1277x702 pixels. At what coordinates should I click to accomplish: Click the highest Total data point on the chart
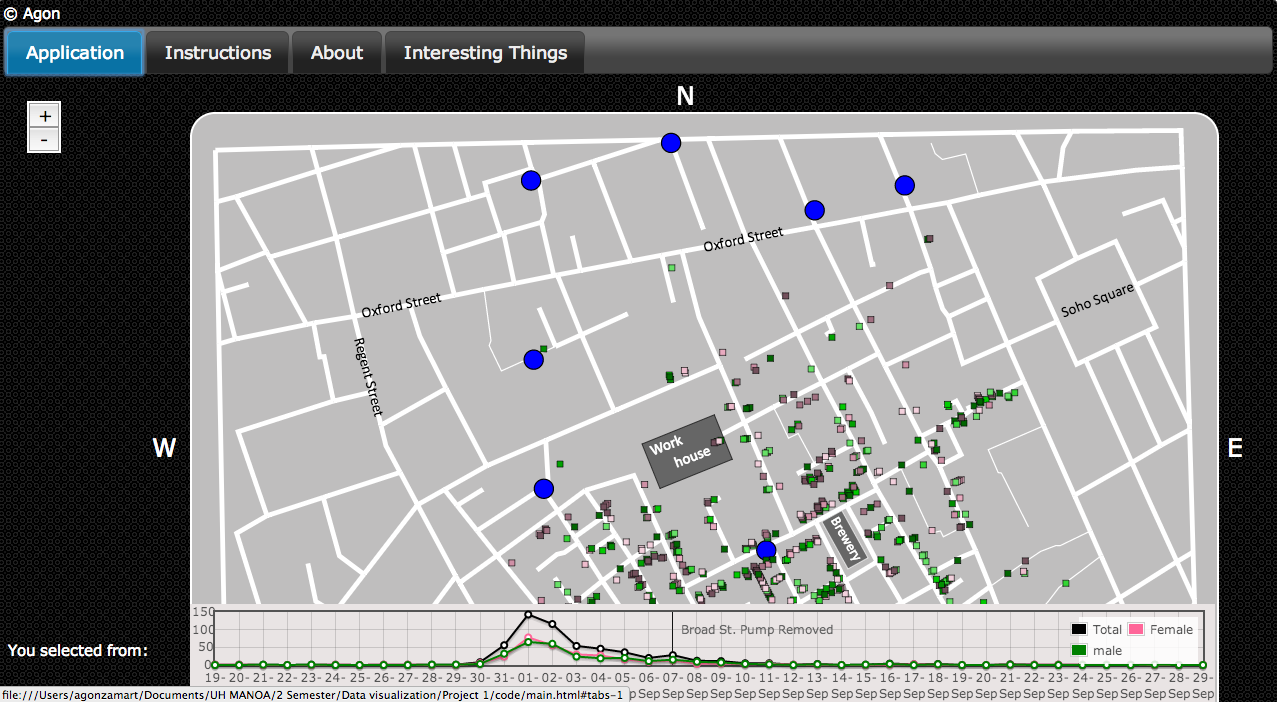click(528, 615)
